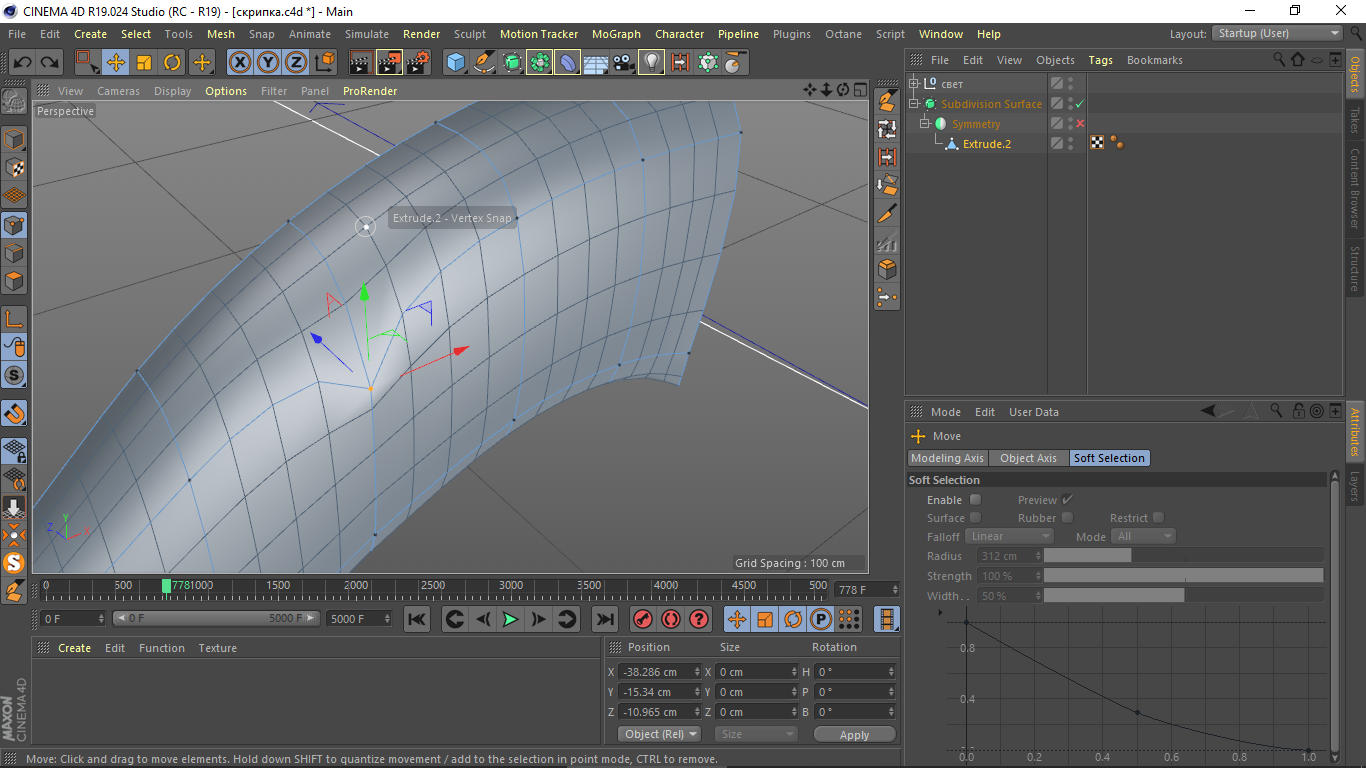Add a deformer from the toolbar

(568, 62)
